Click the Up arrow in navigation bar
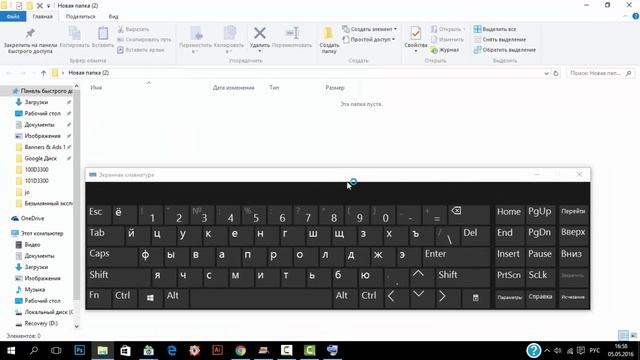Image resolution: width=640 pixels, height=360 pixels. 43,73
